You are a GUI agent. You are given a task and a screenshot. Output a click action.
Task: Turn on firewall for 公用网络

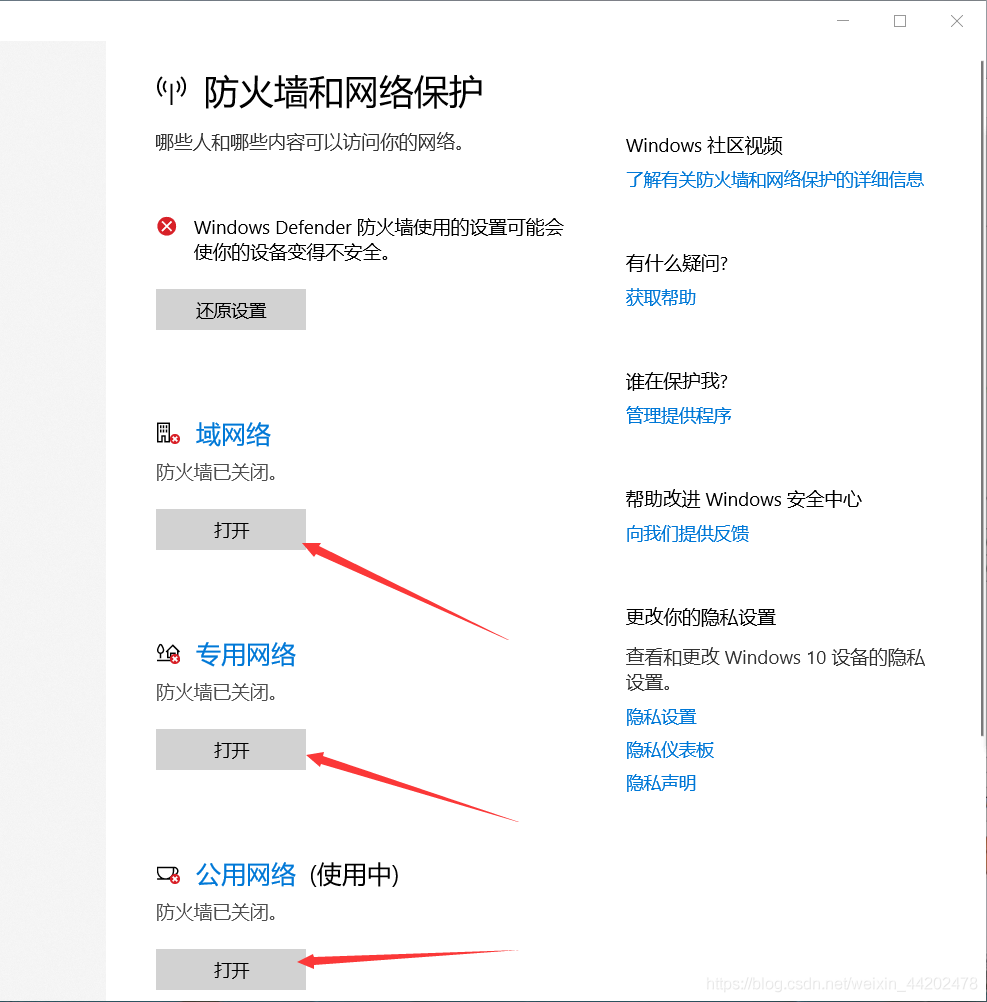coord(231,969)
